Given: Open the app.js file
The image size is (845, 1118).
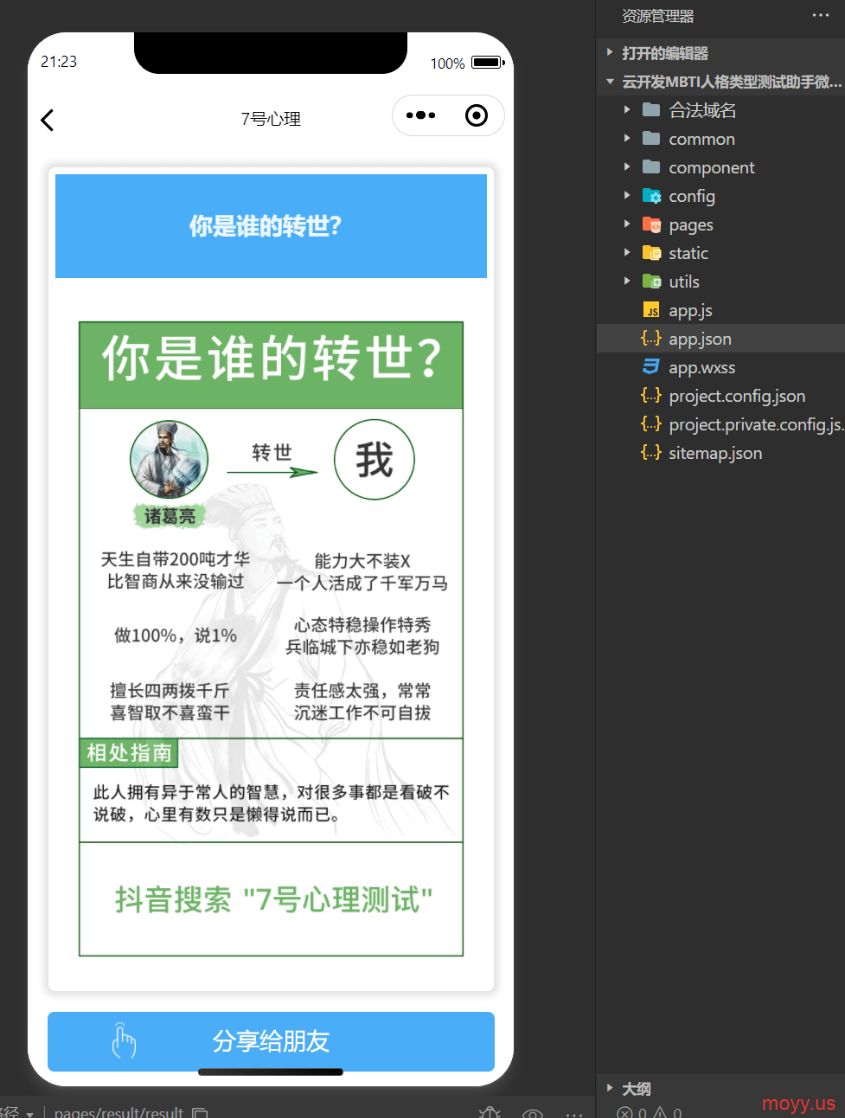Looking at the screenshot, I should click(x=690, y=311).
